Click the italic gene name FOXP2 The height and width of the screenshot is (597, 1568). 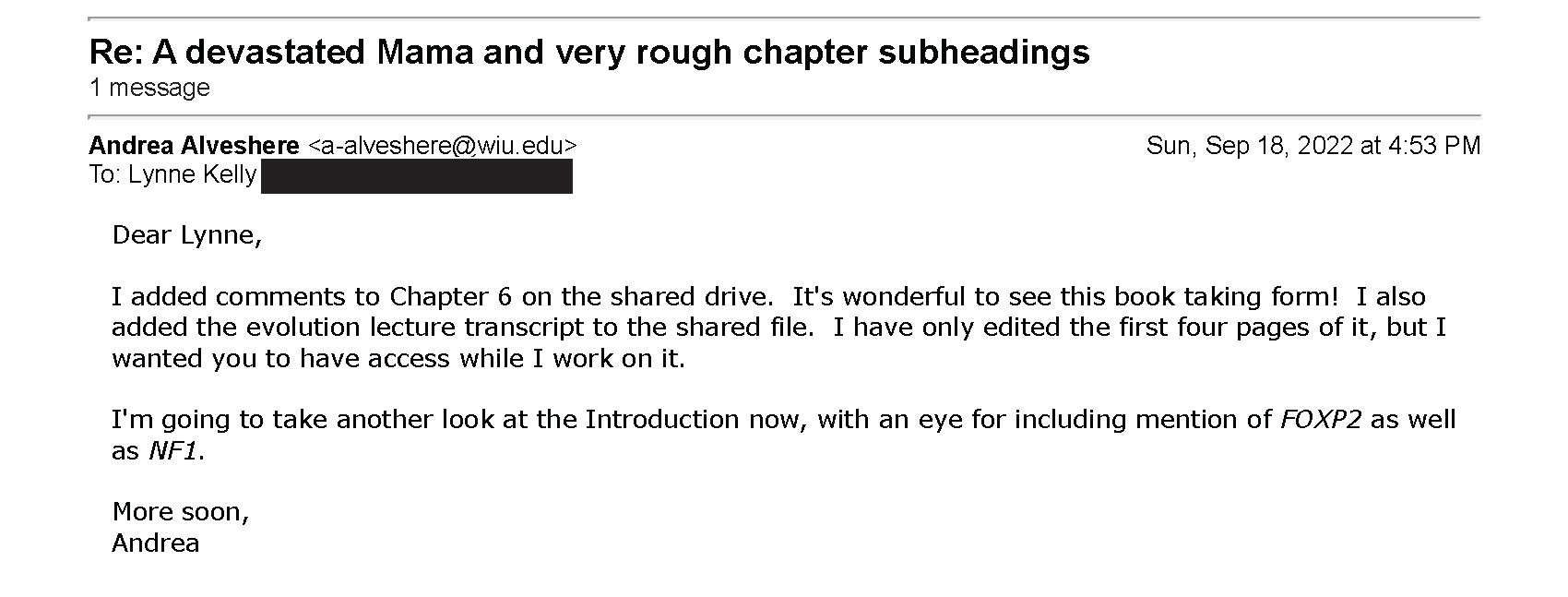pos(1321,420)
